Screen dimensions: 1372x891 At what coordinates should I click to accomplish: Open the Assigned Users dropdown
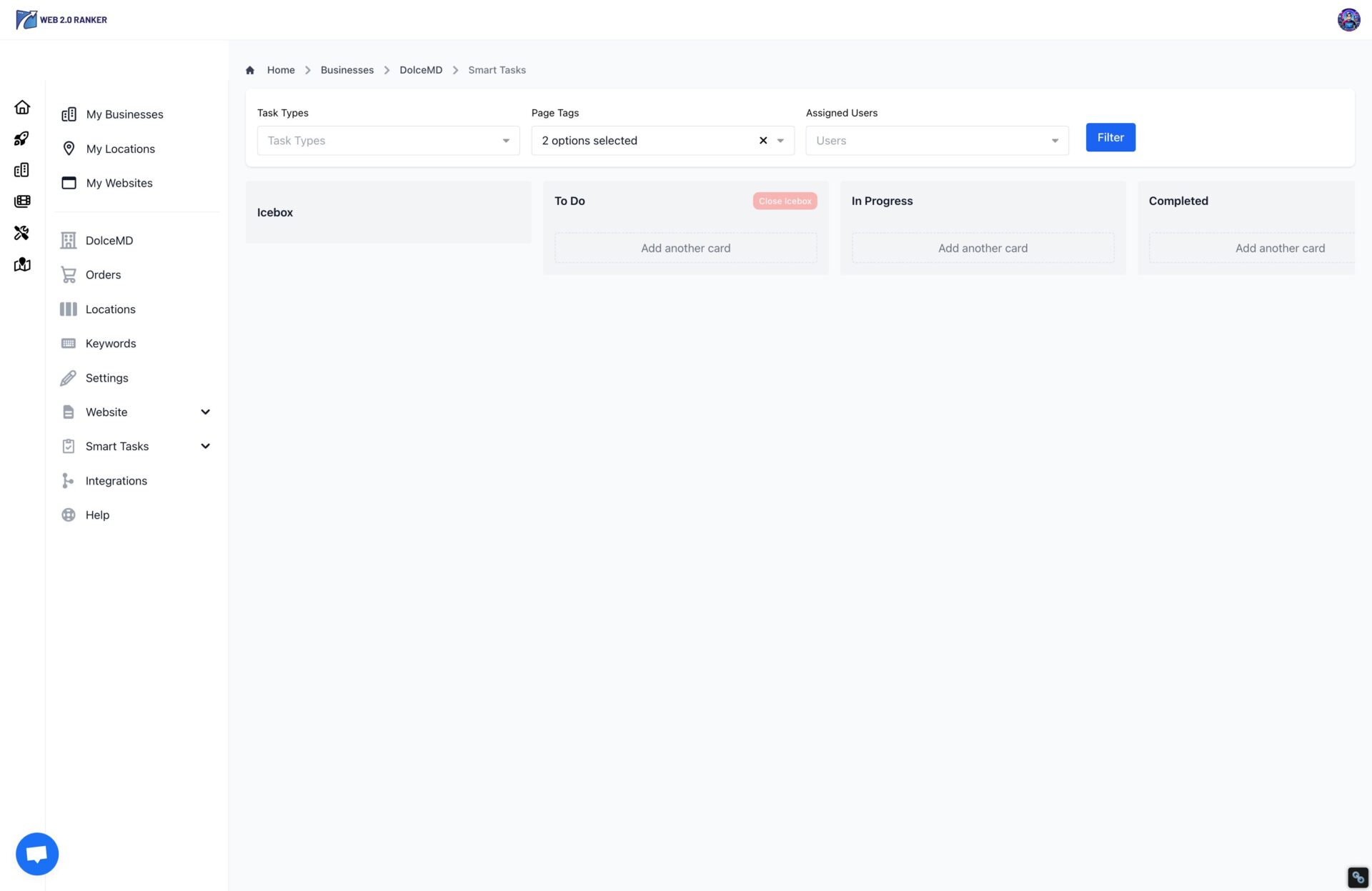(937, 140)
